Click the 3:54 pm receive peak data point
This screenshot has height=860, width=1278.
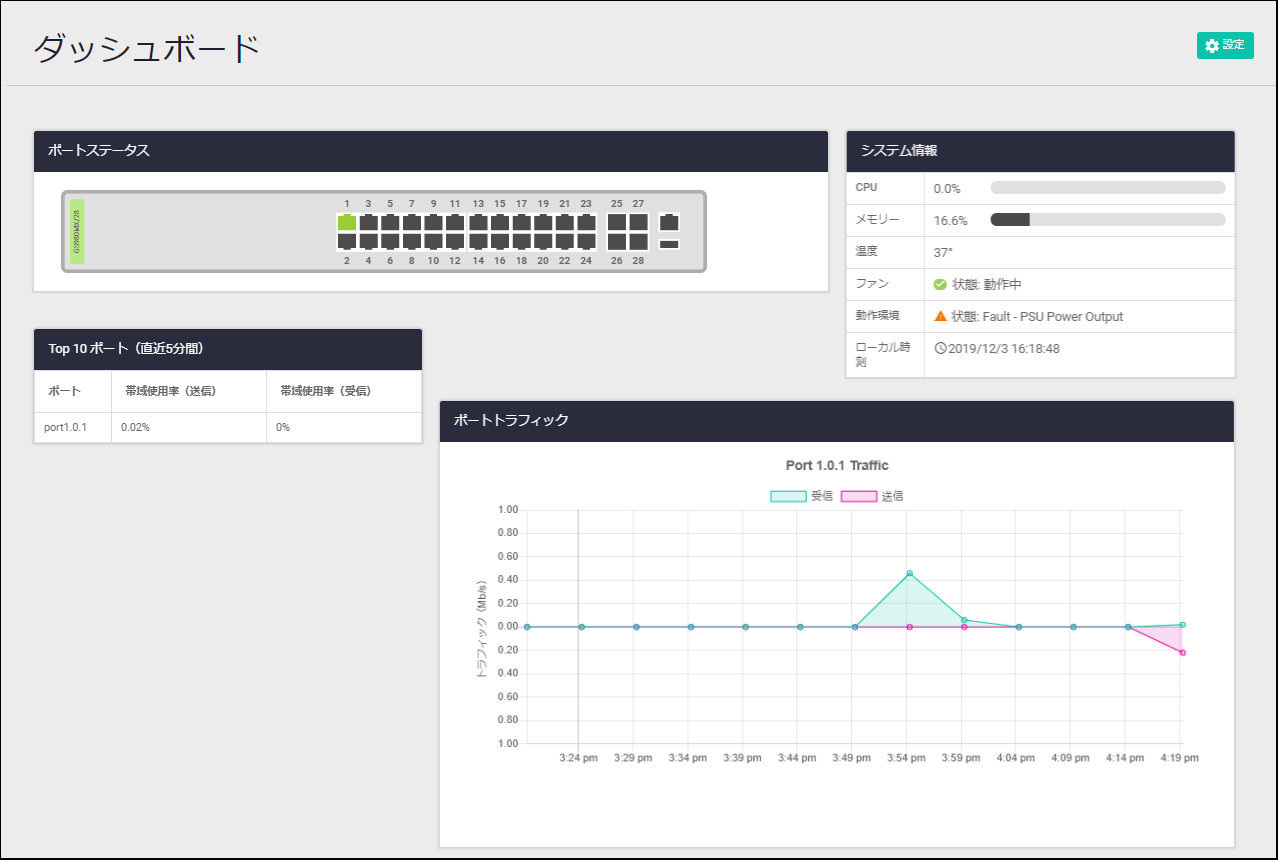point(909,573)
